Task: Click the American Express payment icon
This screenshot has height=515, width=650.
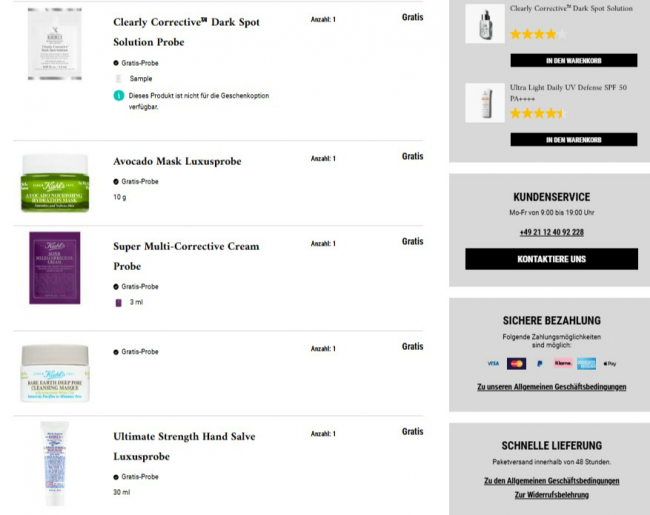Action: click(586, 364)
